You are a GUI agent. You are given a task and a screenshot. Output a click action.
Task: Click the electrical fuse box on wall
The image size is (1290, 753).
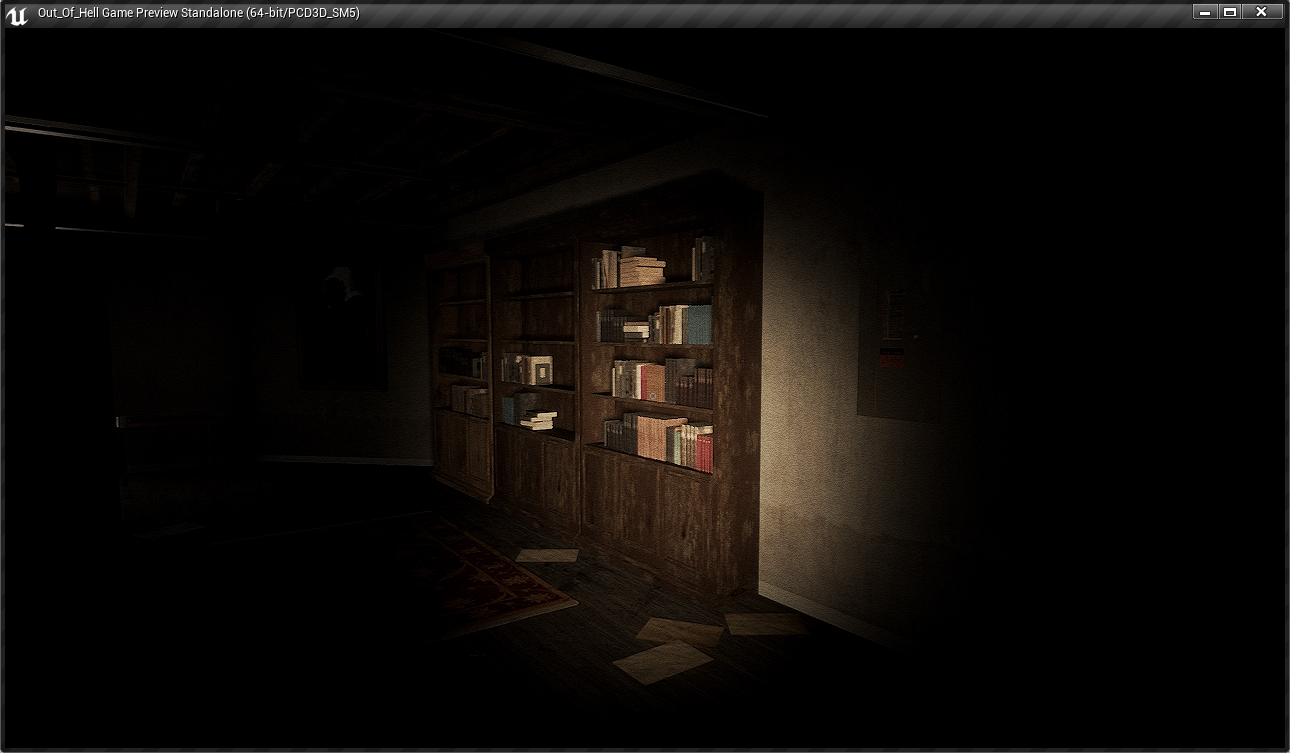point(897,345)
